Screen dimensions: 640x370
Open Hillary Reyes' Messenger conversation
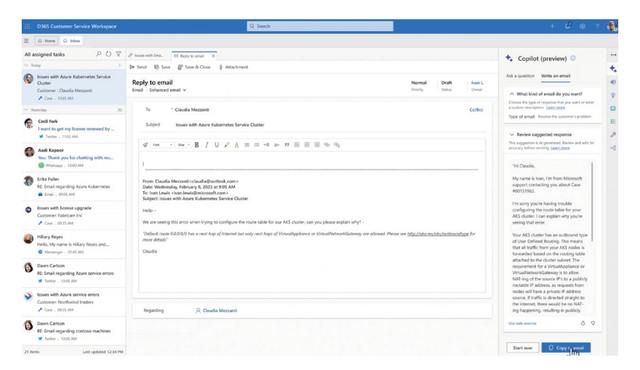[74, 244]
